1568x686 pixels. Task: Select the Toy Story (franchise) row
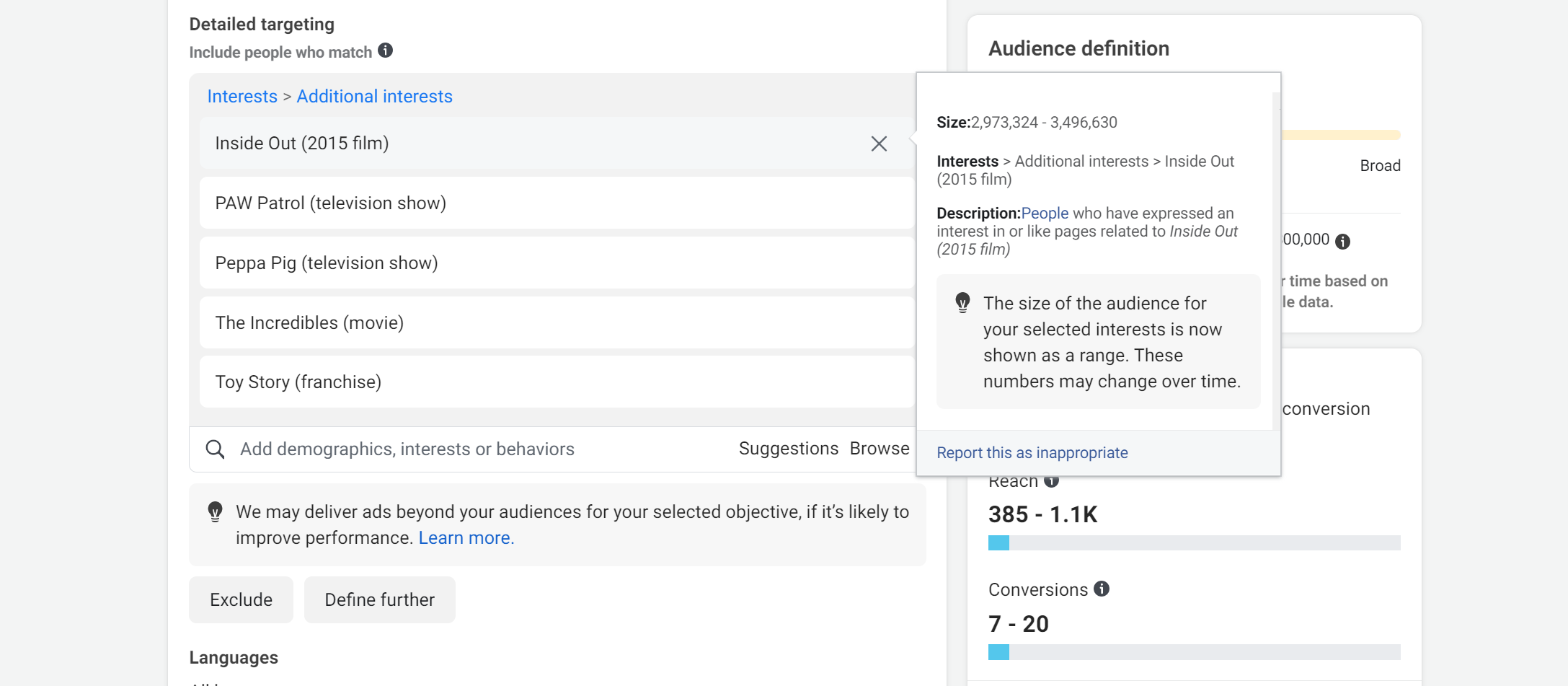click(x=557, y=382)
